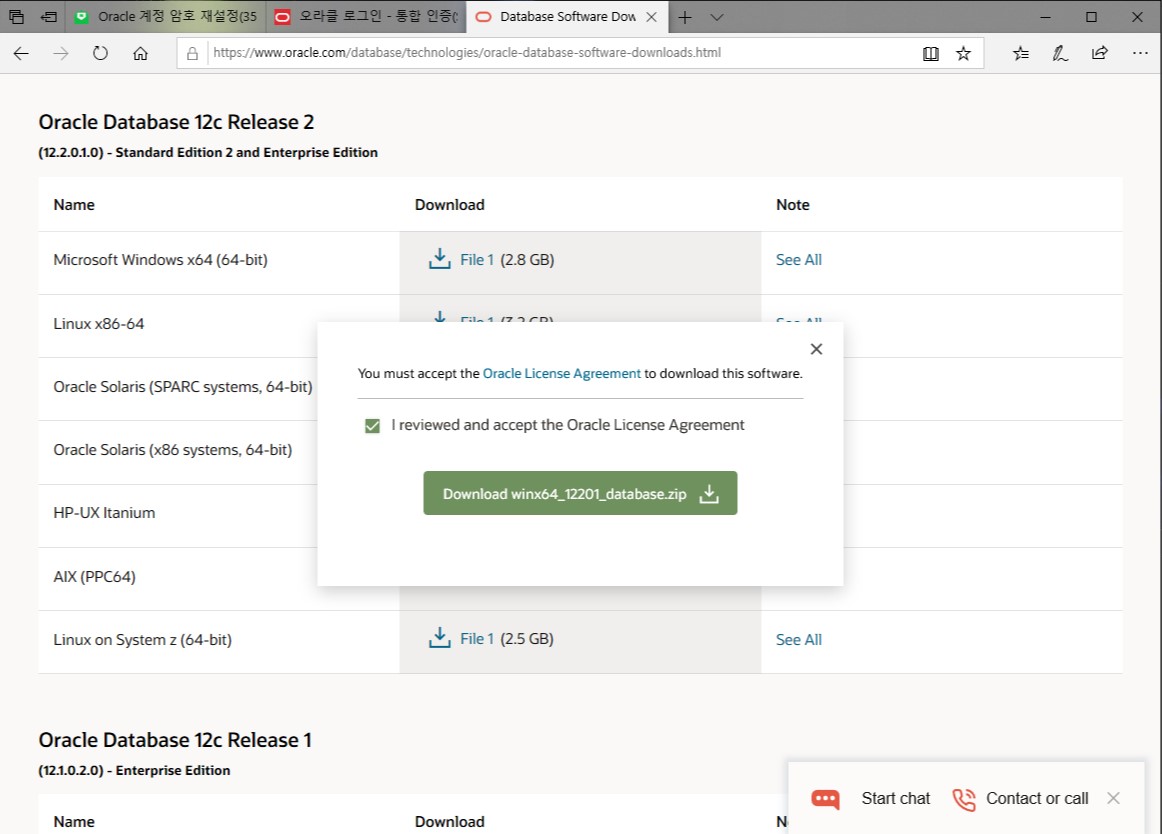The image size is (1162, 834).
Task: Open reading view icon in address bar
Action: point(931,53)
